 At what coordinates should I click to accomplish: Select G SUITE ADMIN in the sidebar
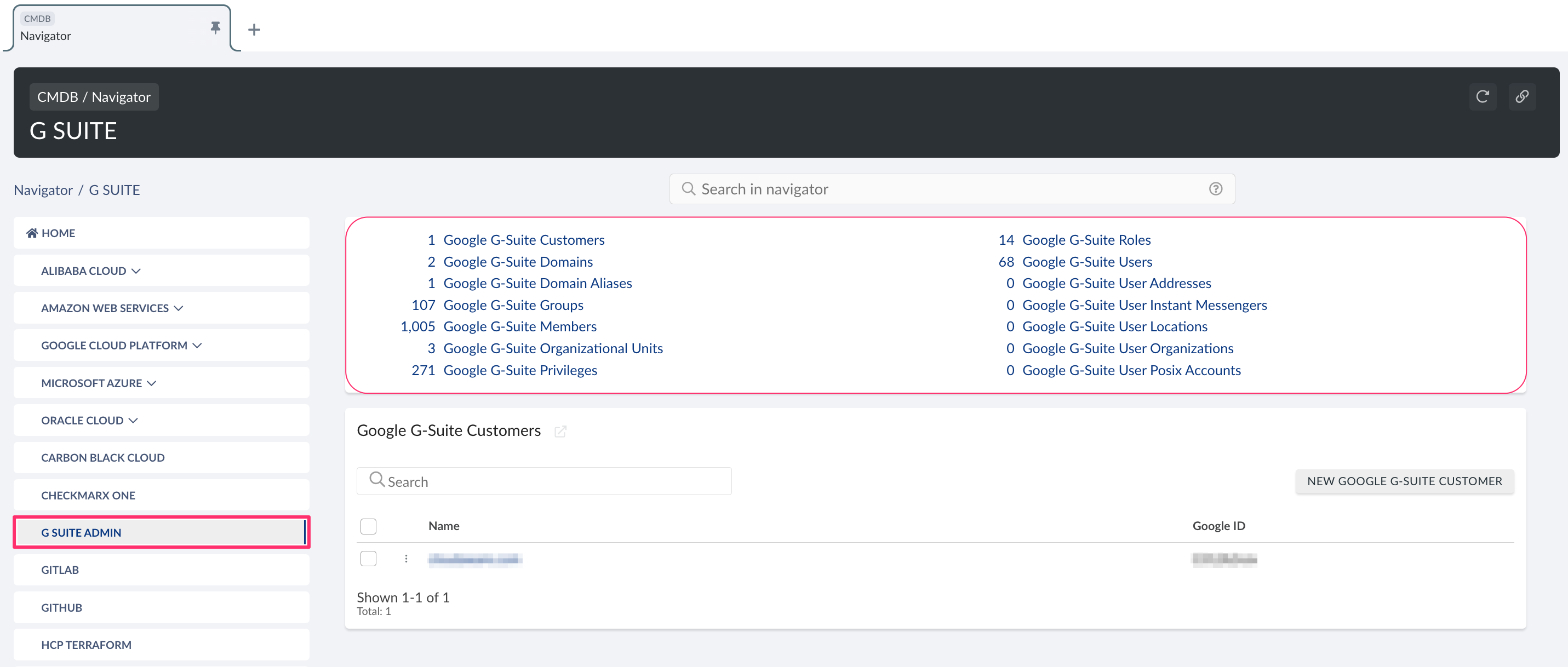coord(81,532)
